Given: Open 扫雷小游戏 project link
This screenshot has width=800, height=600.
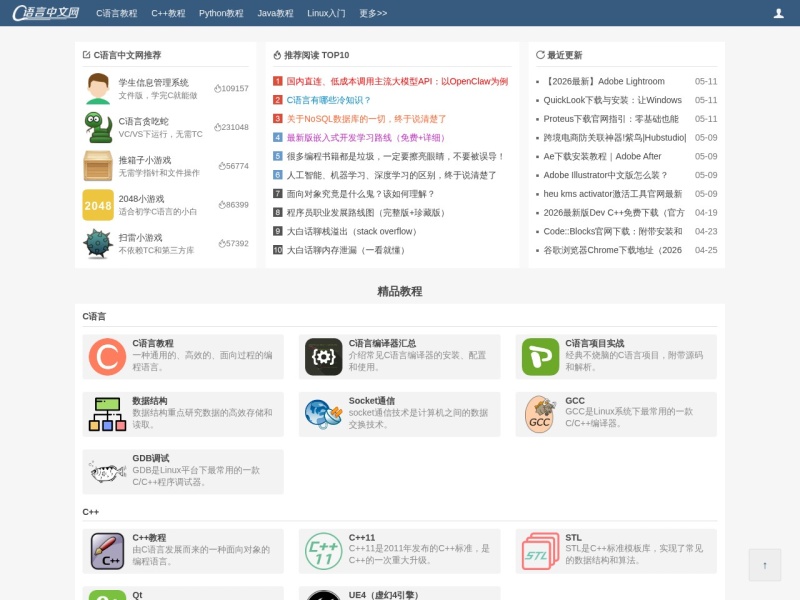Looking at the screenshot, I should pos(140,237).
